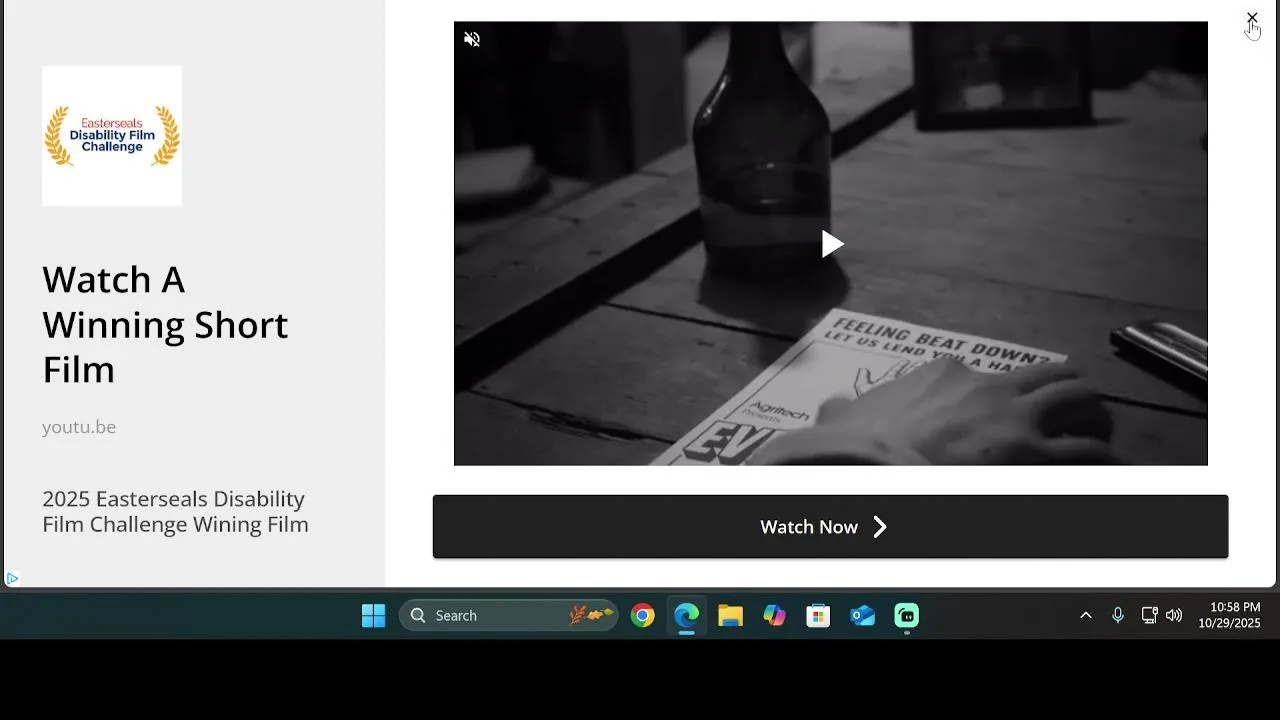Click the youtu.be link text
1280x720 pixels.
click(x=79, y=427)
